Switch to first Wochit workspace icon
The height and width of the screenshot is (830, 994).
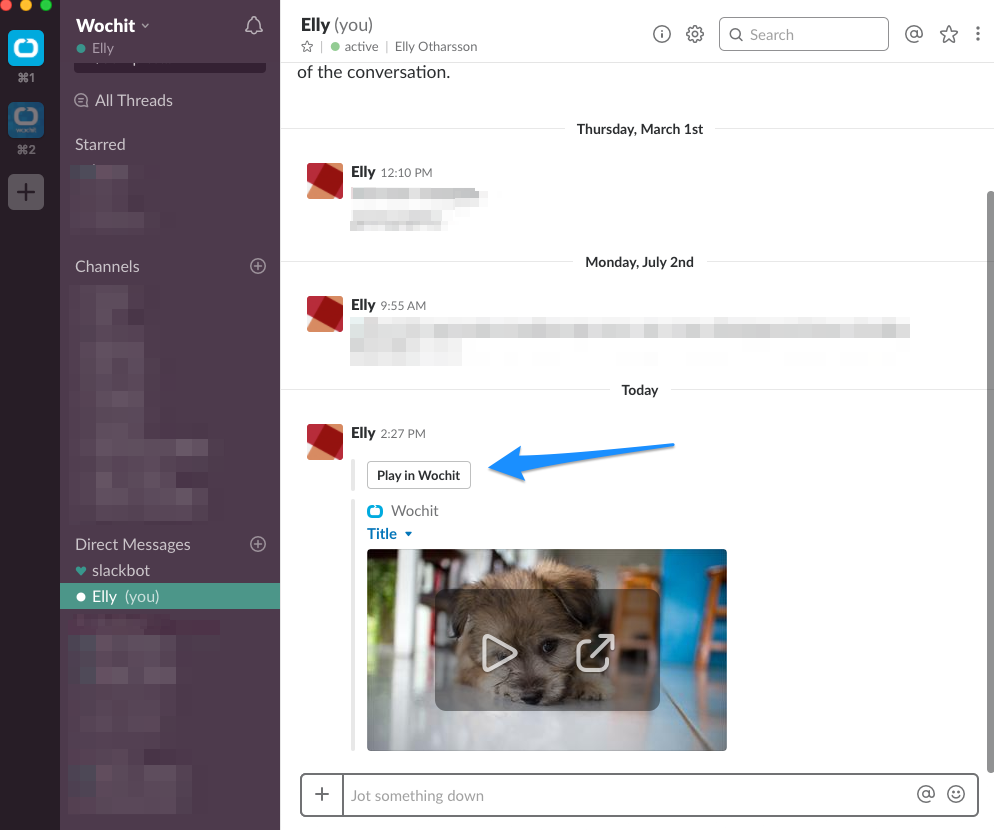[x=26, y=48]
